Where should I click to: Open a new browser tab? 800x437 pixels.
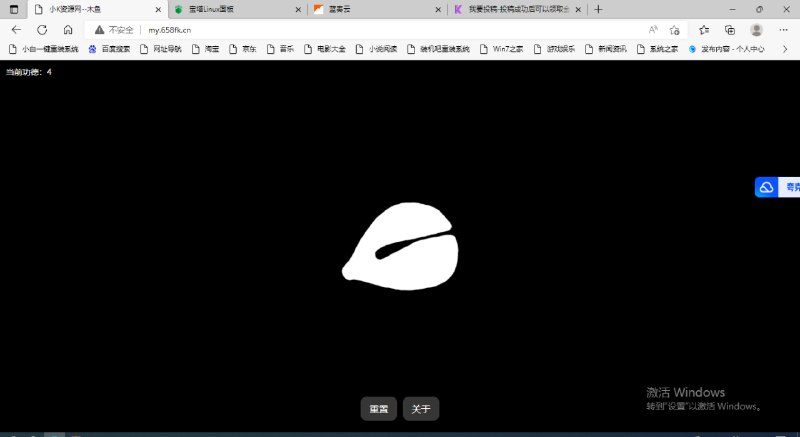click(x=598, y=9)
